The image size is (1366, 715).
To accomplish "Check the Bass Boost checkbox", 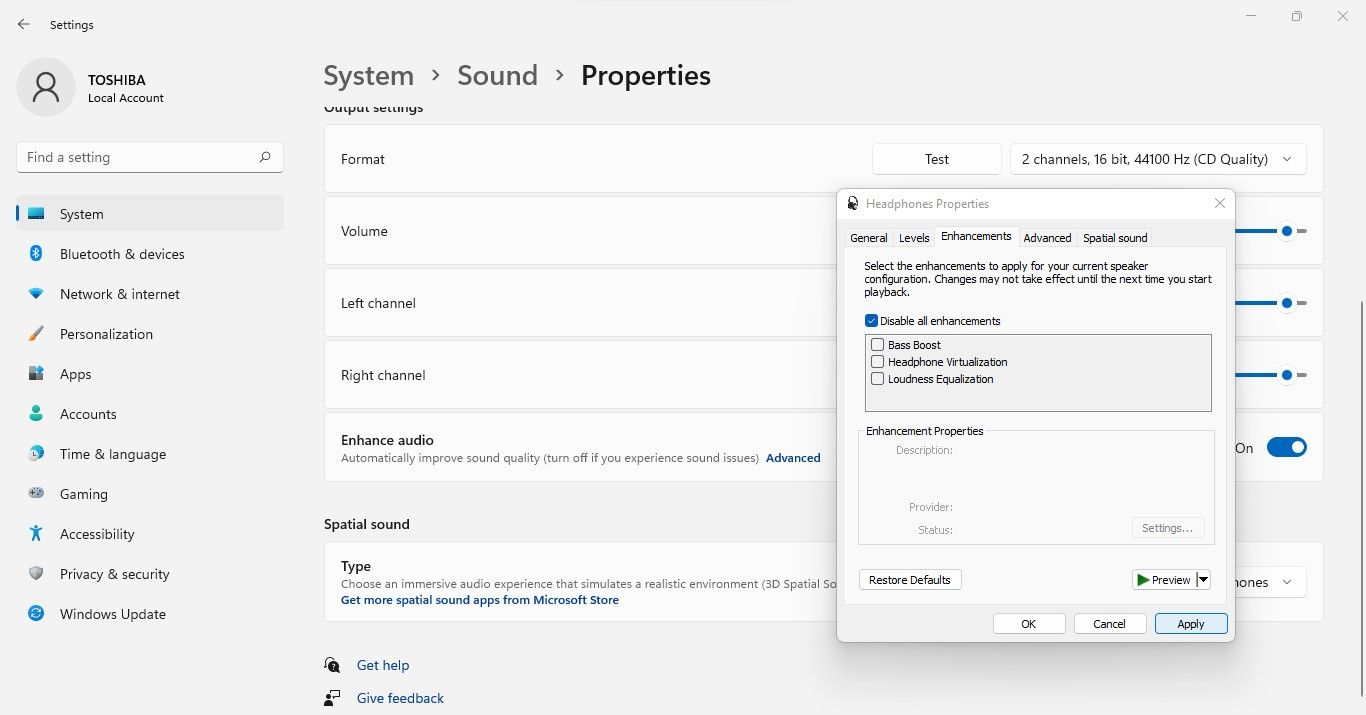I will click(x=878, y=345).
